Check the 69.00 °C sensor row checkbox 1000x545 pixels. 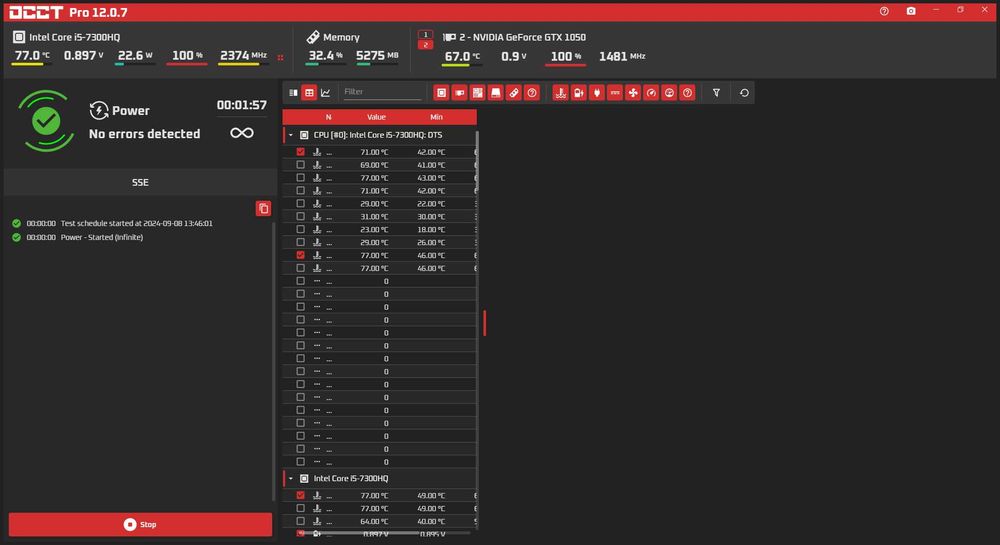coord(300,164)
